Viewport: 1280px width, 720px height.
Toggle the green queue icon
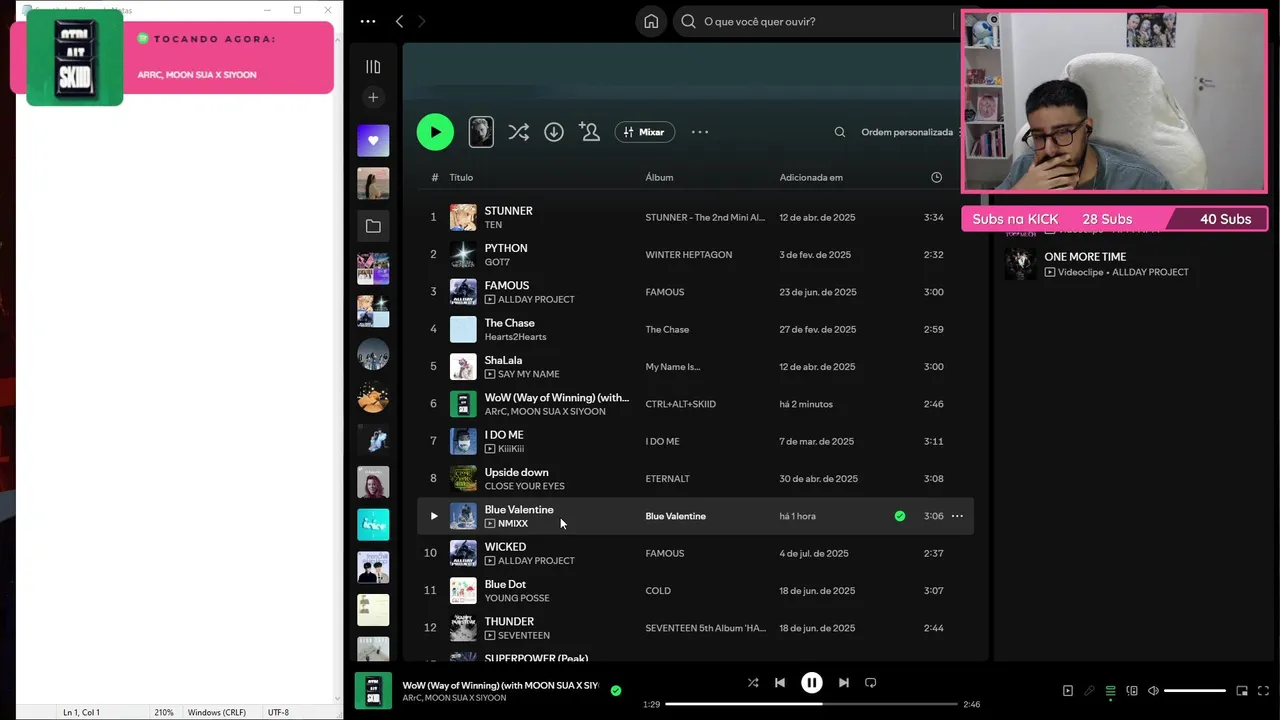1110,691
